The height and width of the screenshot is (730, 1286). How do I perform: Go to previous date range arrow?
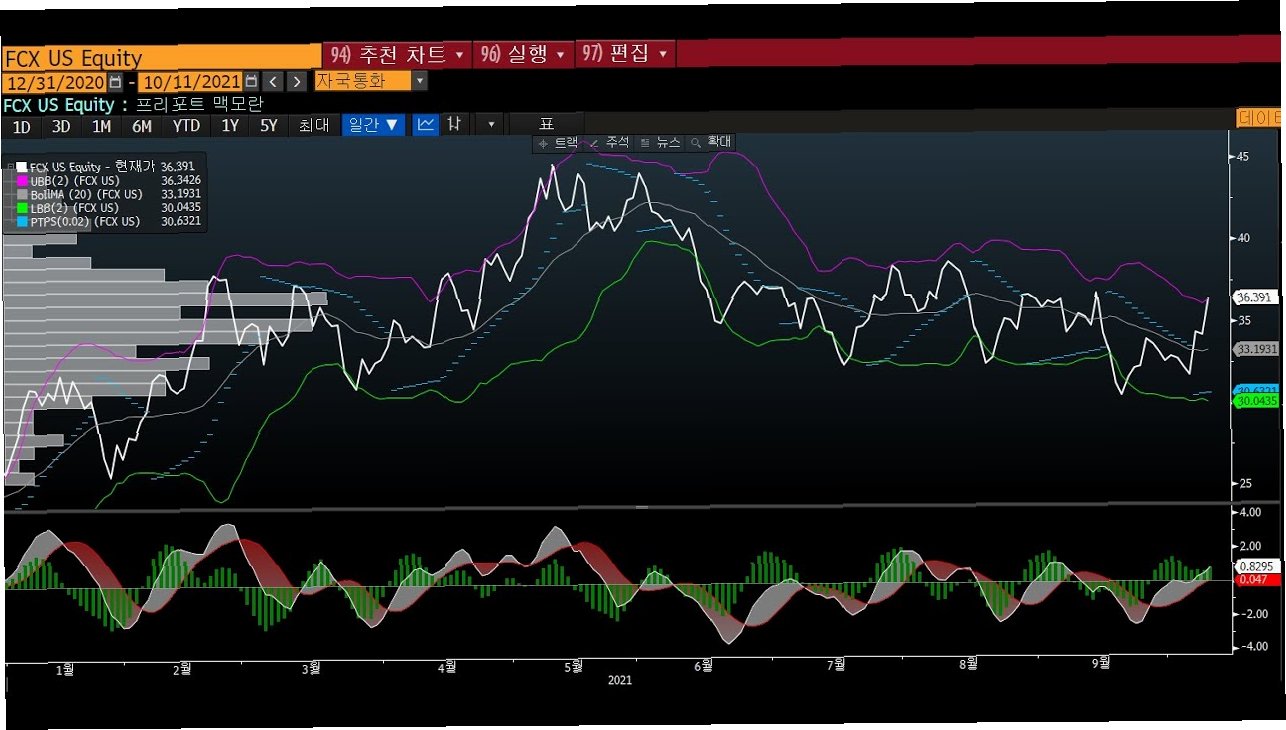(x=274, y=81)
